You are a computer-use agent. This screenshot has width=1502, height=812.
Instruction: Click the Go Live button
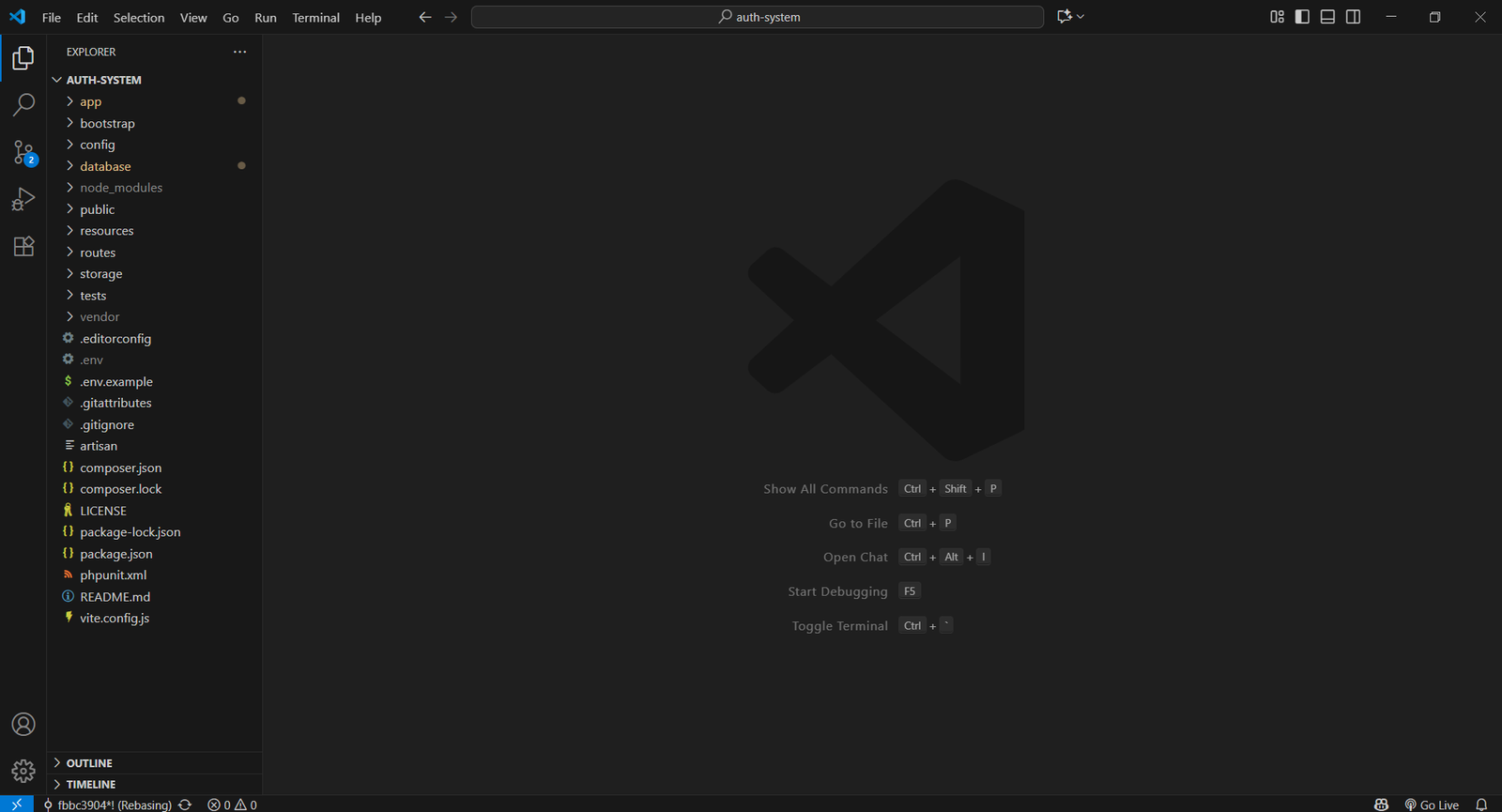point(1432,804)
